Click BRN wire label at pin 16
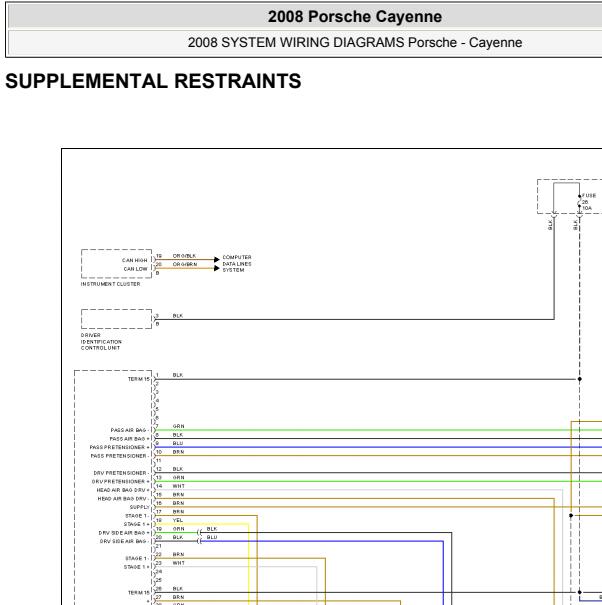The image size is (602, 605). coord(178,503)
